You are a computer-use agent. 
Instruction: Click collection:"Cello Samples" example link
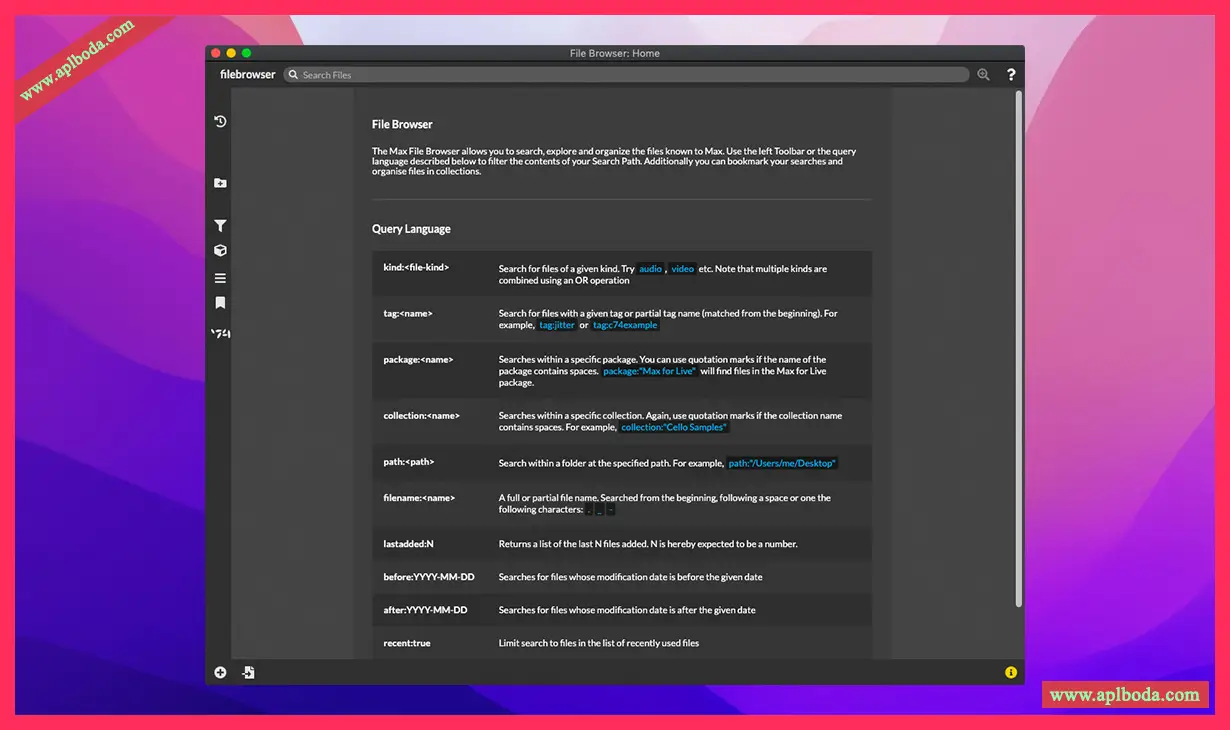(x=673, y=427)
